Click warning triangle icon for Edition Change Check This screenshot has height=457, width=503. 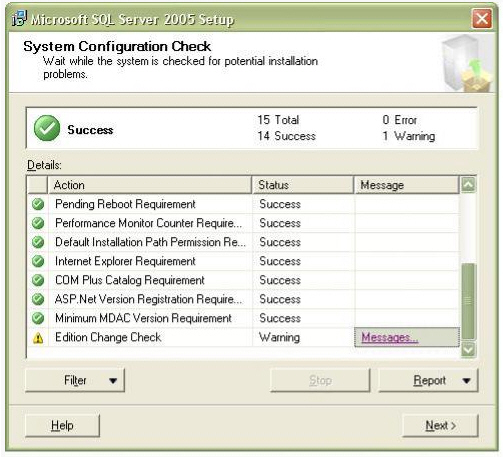point(38,338)
